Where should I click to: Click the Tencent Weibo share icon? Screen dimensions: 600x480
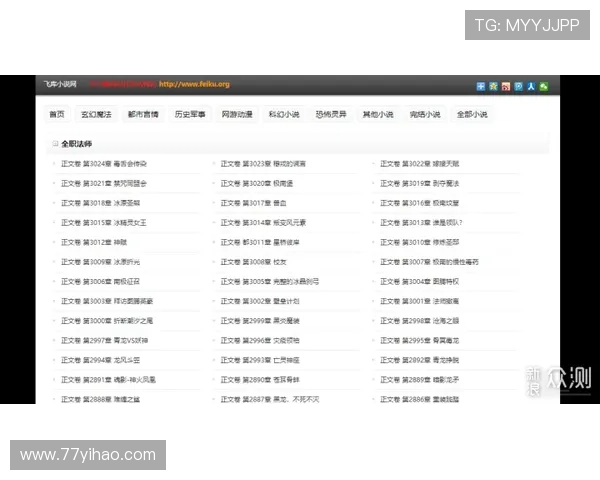click(518, 87)
